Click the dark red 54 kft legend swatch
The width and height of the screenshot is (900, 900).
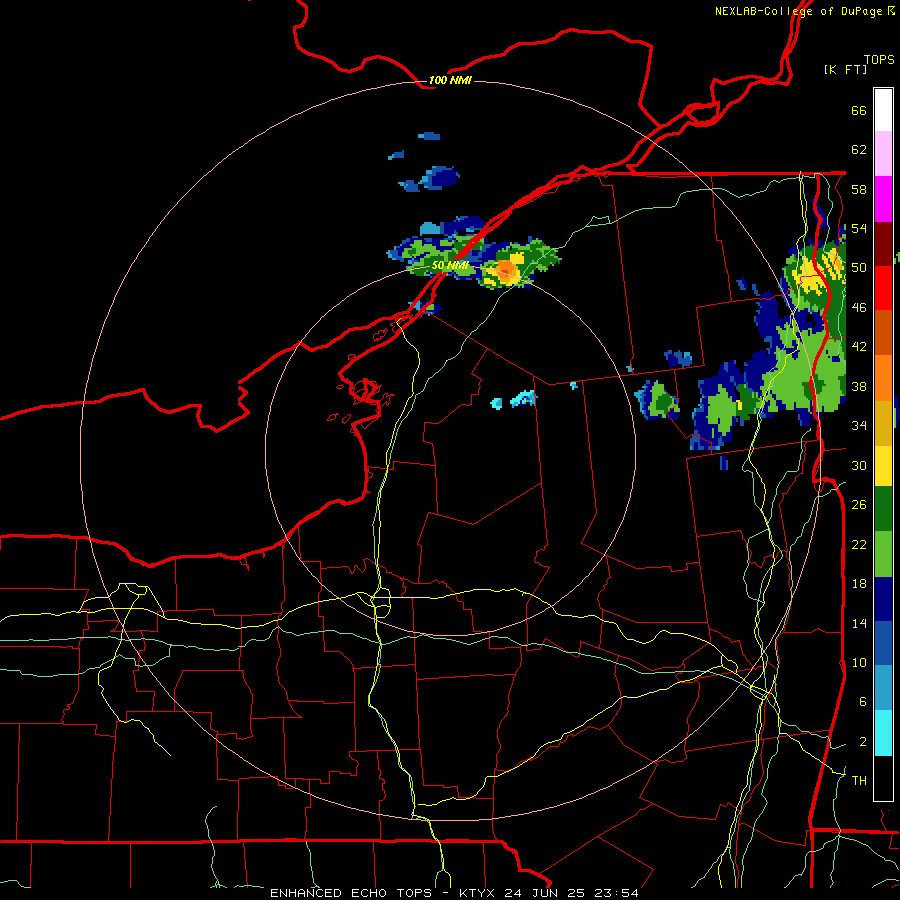(x=883, y=244)
